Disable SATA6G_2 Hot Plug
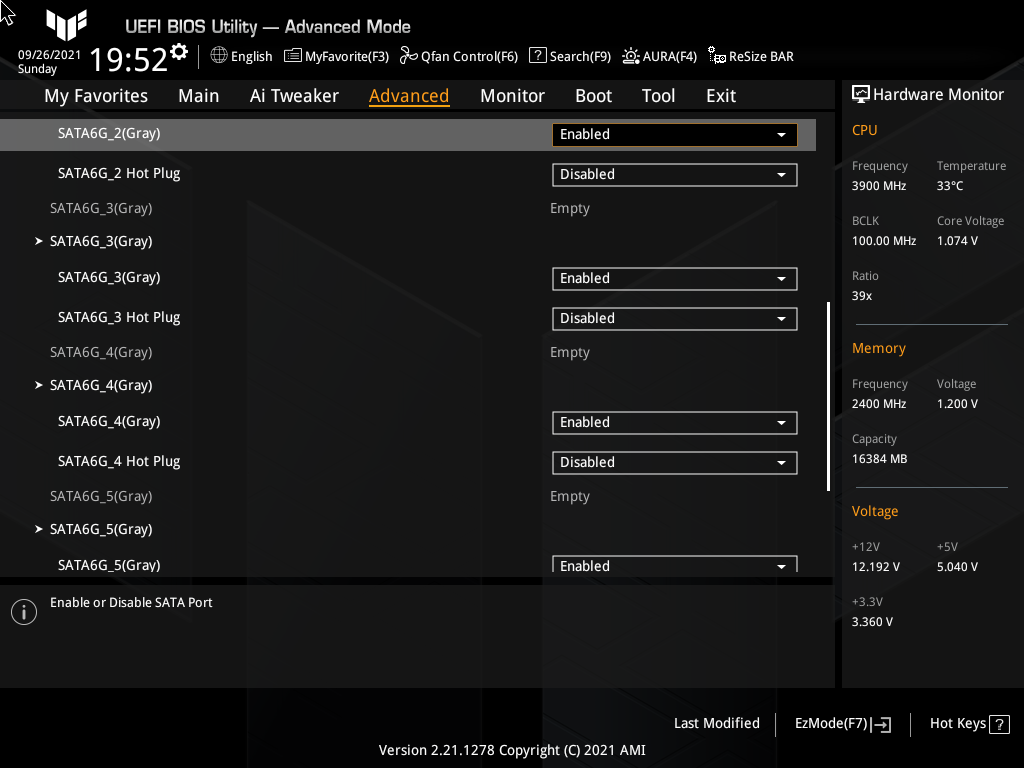 pyautogui.click(x=674, y=174)
